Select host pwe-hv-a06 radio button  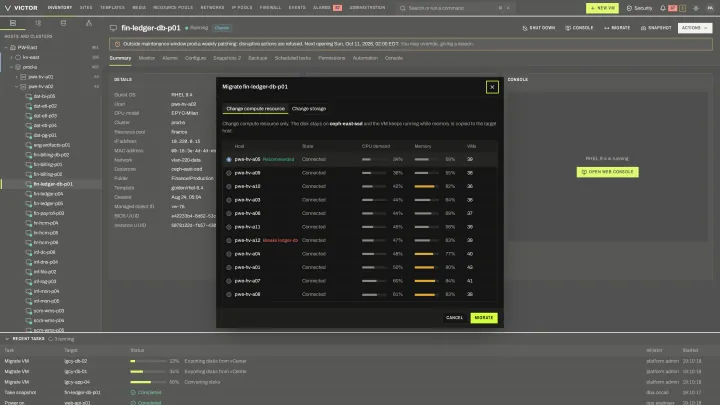[x=229, y=214]
